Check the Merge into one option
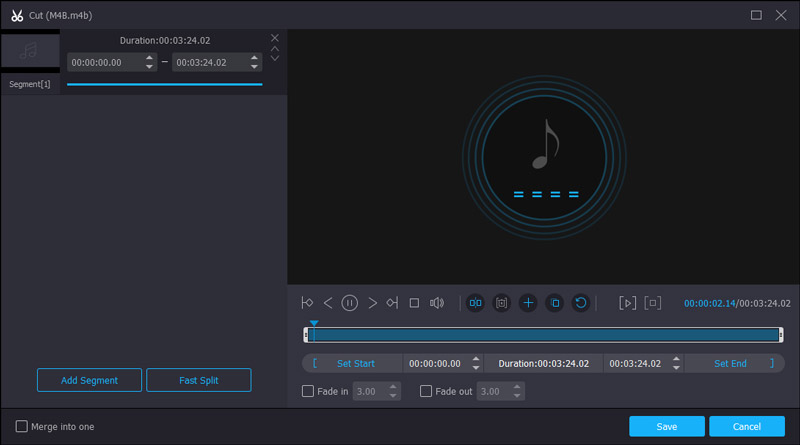800x445 pixels. click(22, 426)
